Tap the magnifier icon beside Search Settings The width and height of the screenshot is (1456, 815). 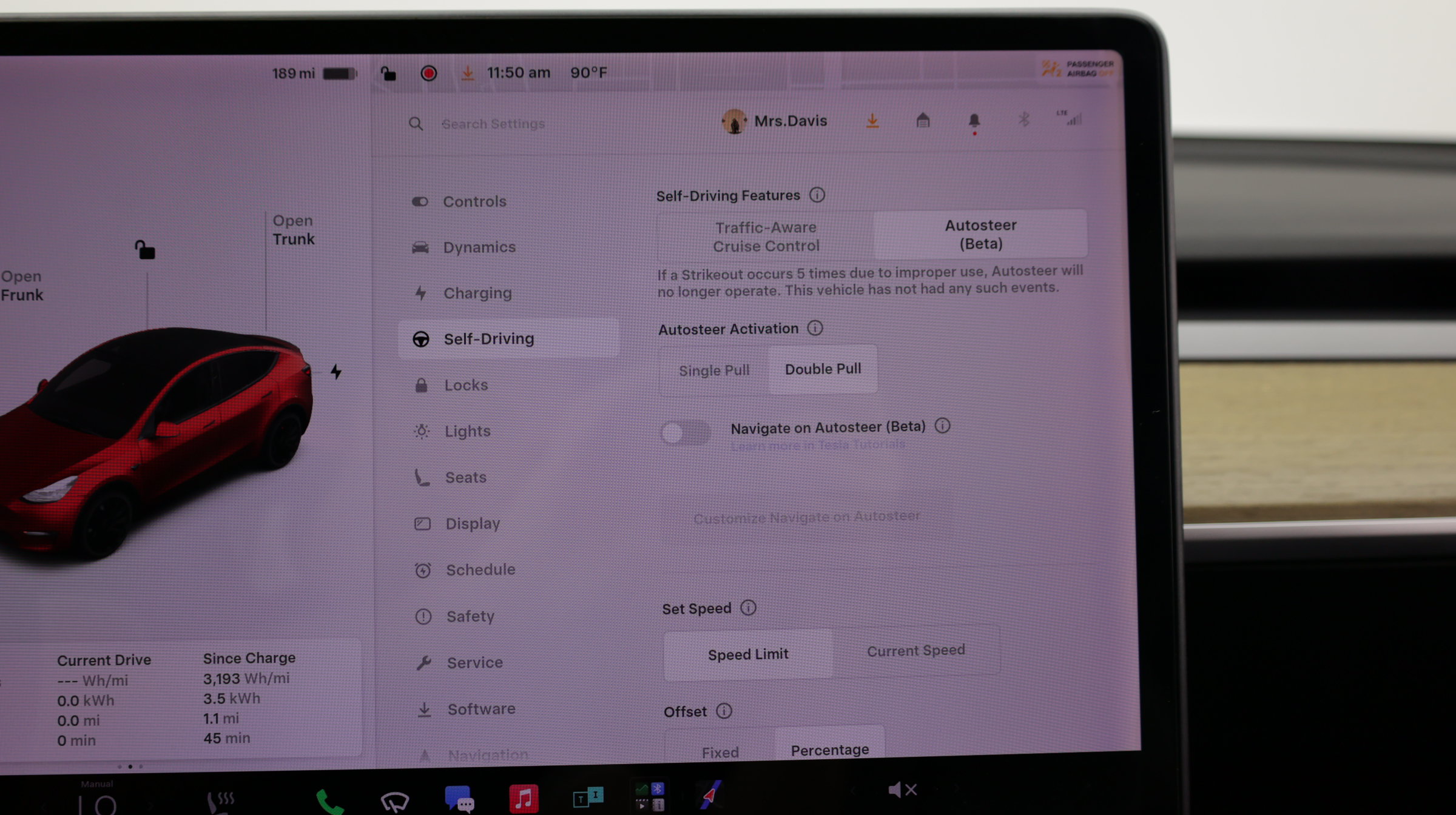(x=416, y=124)
